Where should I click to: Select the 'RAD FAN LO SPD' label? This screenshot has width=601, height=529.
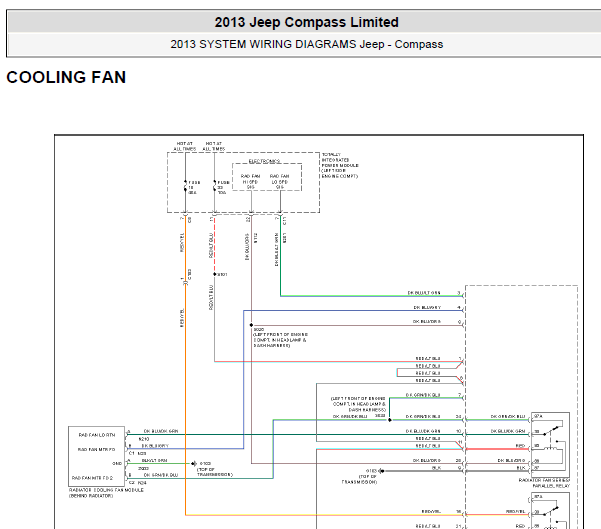280,181
